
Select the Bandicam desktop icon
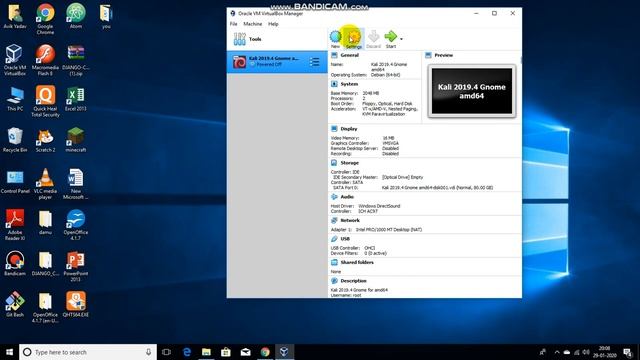(x=15, y=263)
